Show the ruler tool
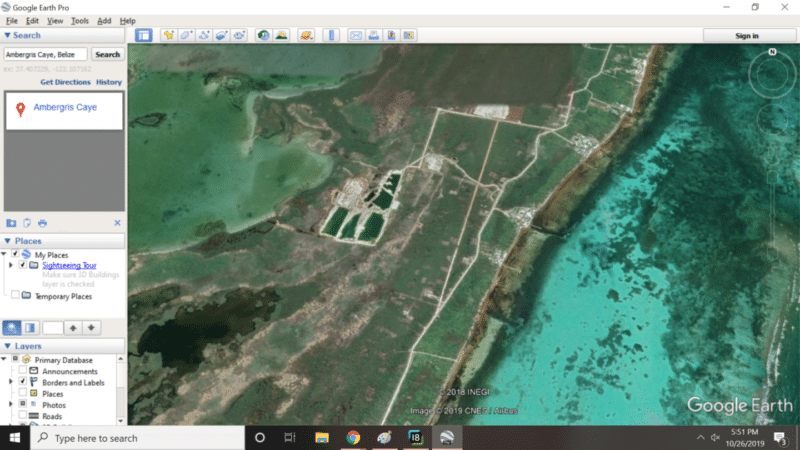This screenshot has width=800, height=450. 331,35
